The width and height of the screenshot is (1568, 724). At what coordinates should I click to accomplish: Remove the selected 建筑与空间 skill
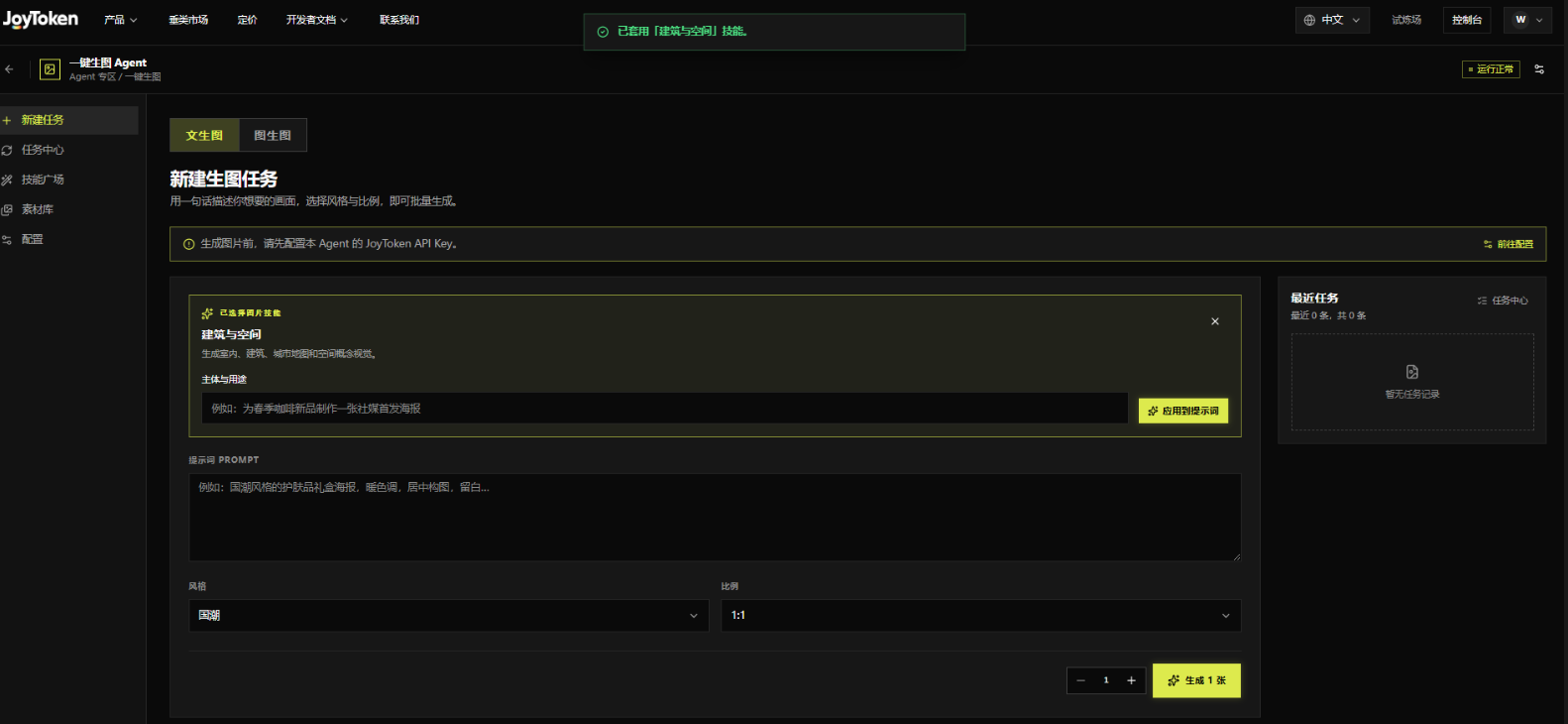pyautogui.click(x=1215, y=321)
